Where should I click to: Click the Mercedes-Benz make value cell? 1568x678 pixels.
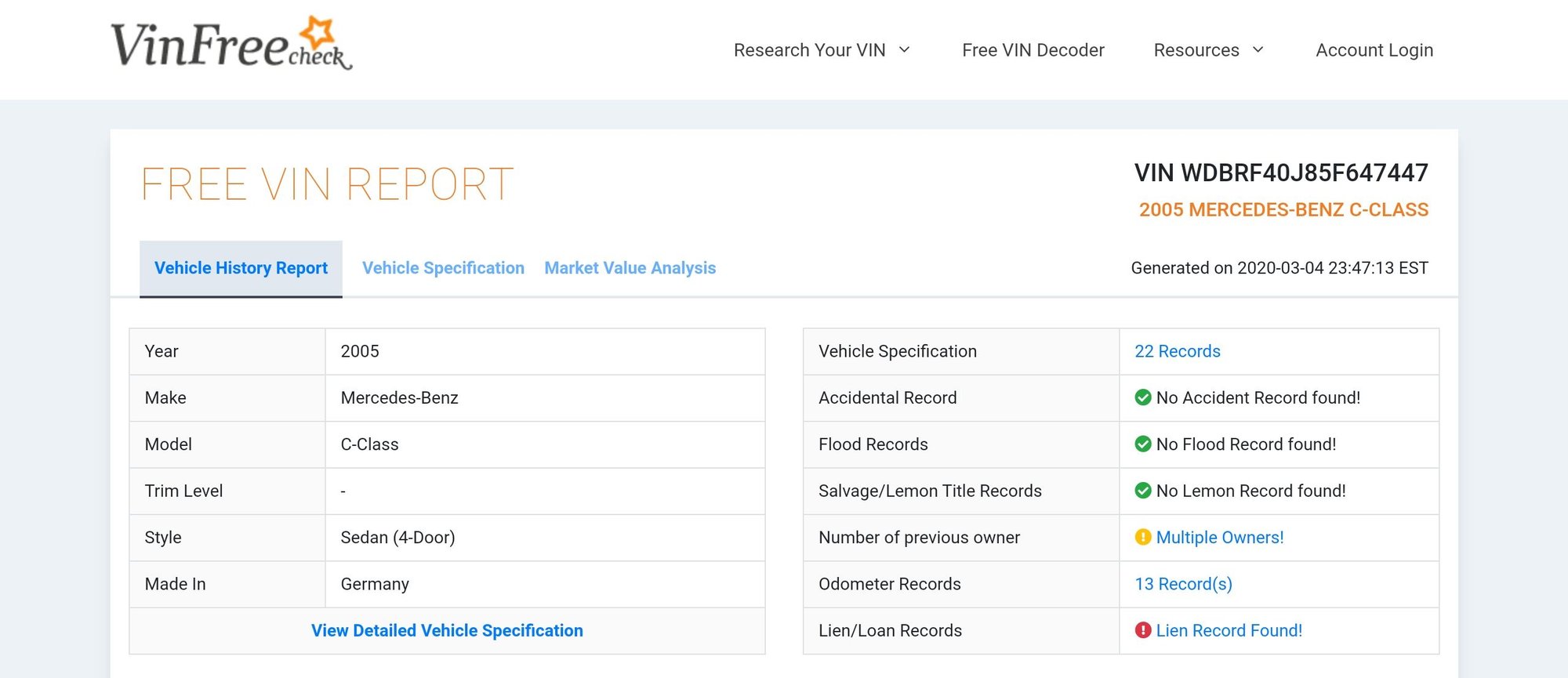[x=545, y=398]
